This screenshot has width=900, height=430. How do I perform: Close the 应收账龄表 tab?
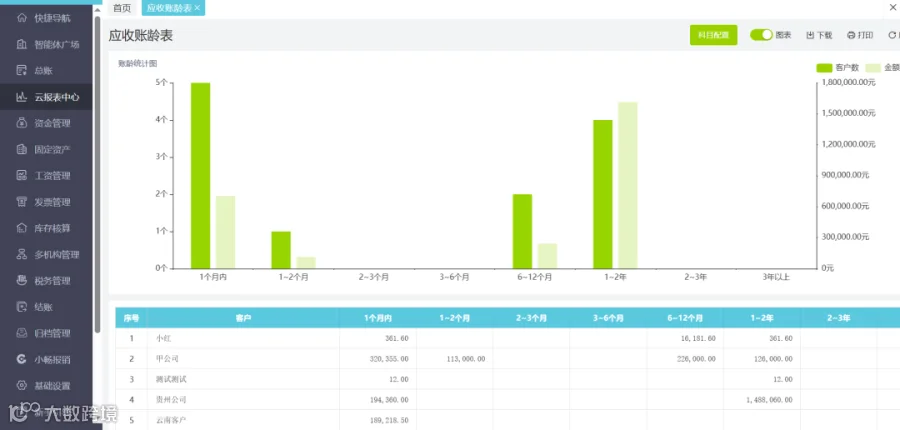click(x=197, y=8)
